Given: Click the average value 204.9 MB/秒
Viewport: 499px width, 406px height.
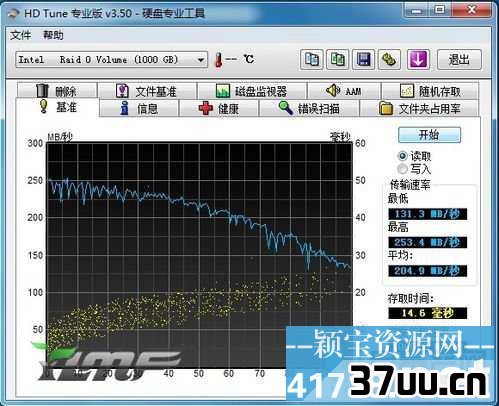Looking at the screenshot, I should coord(427,271).
